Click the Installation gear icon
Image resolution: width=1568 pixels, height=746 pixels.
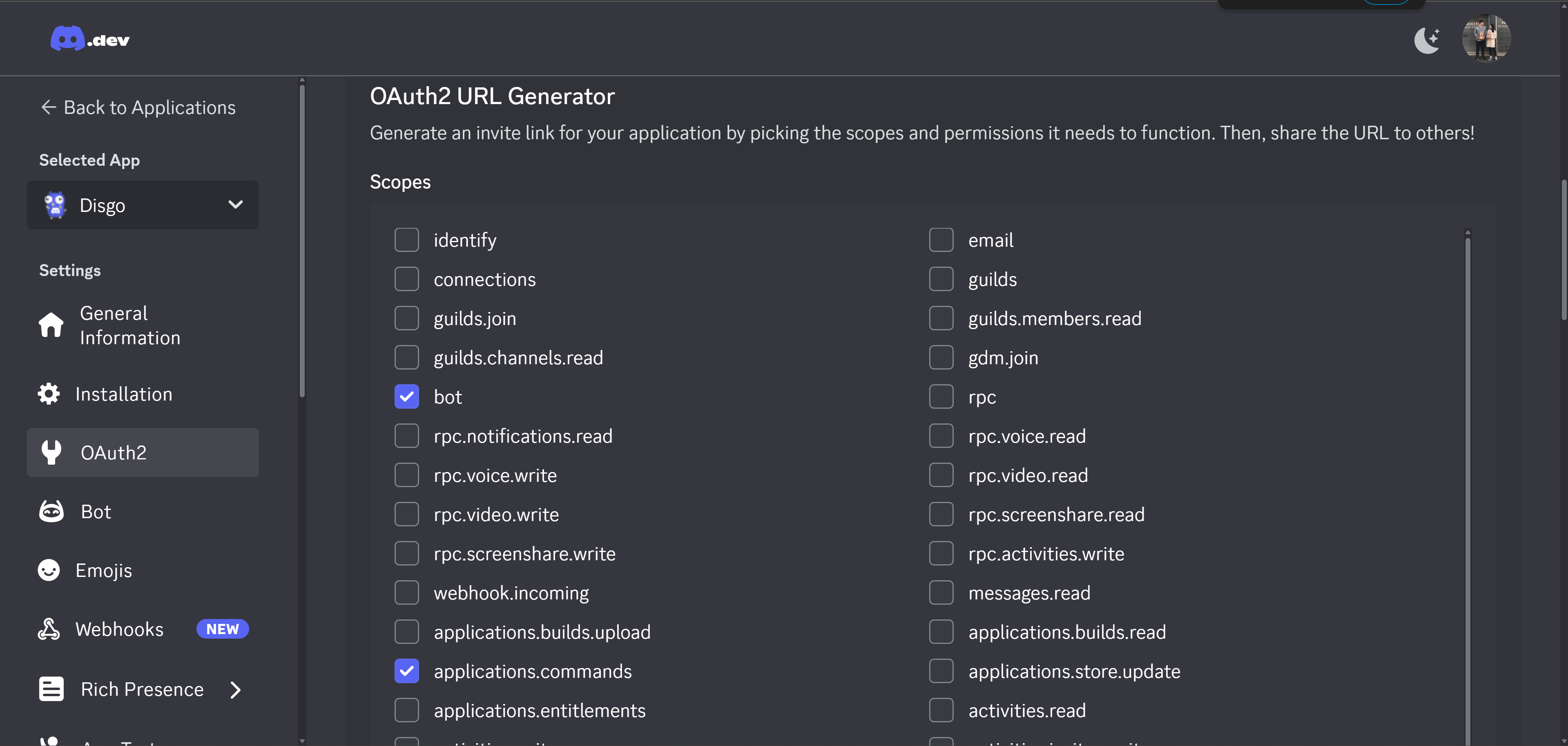coord(49,394)
